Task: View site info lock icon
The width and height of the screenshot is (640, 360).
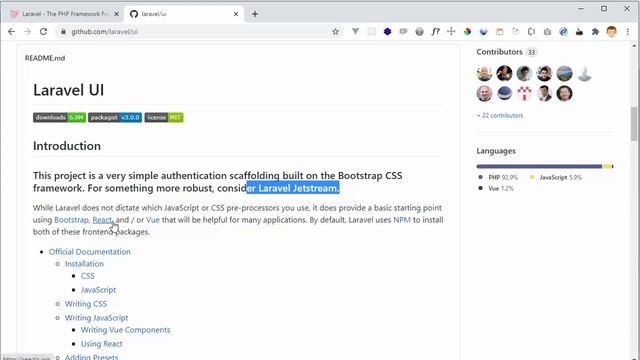Action: (x=63, y=31)
